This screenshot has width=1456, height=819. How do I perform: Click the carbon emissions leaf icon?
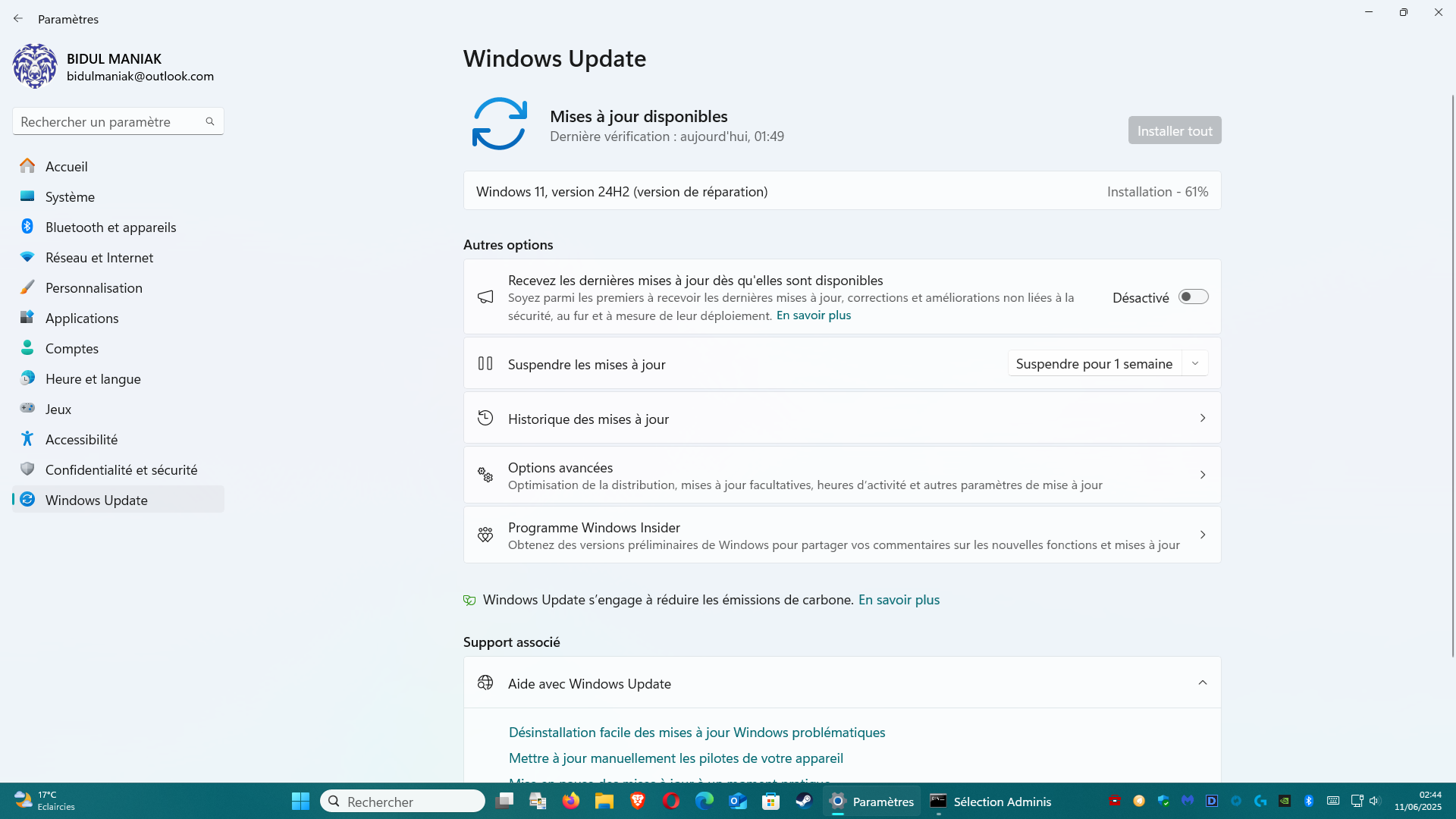coord(469,600)
